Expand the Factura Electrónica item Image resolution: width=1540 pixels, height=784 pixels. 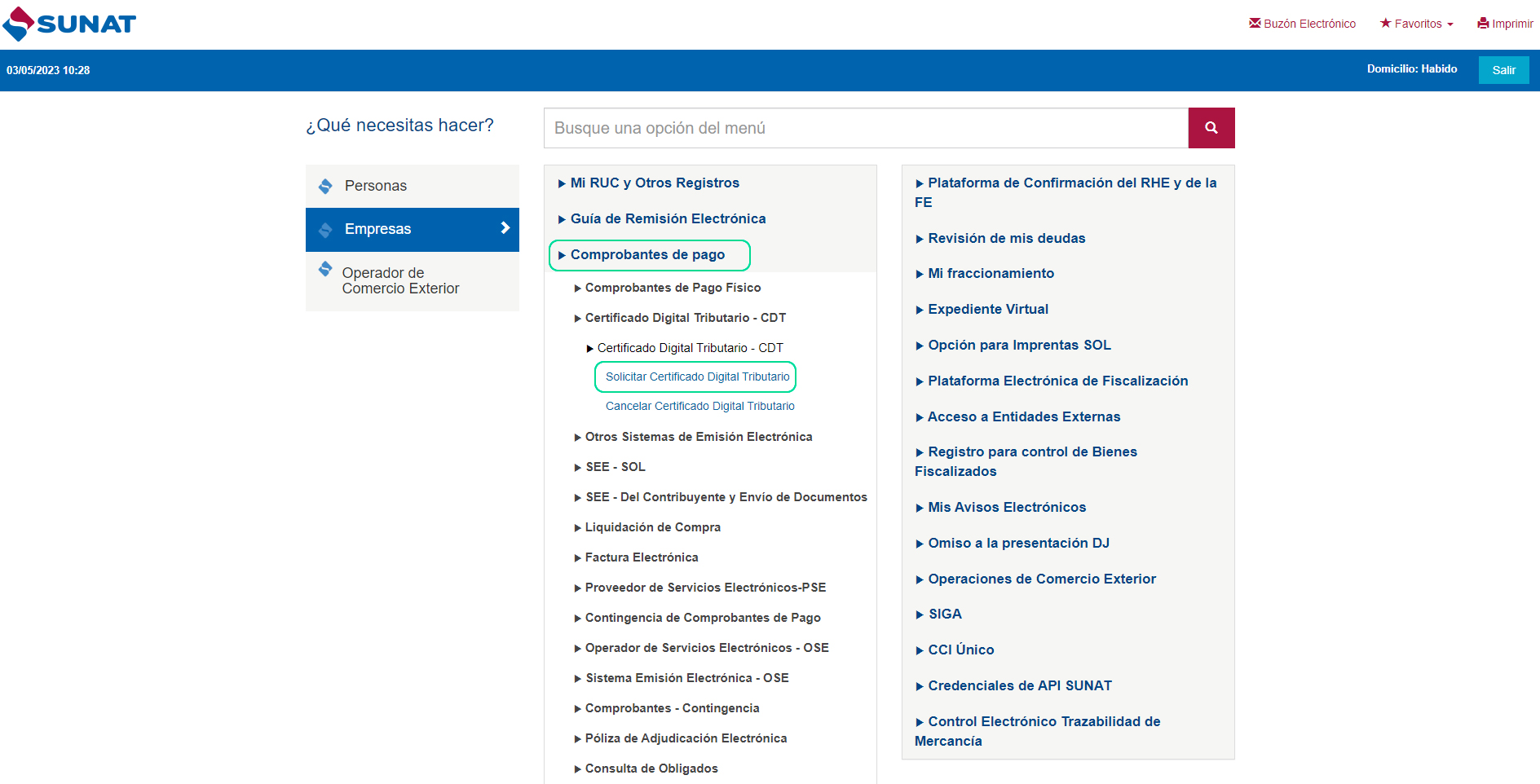[x=641, y=557]
